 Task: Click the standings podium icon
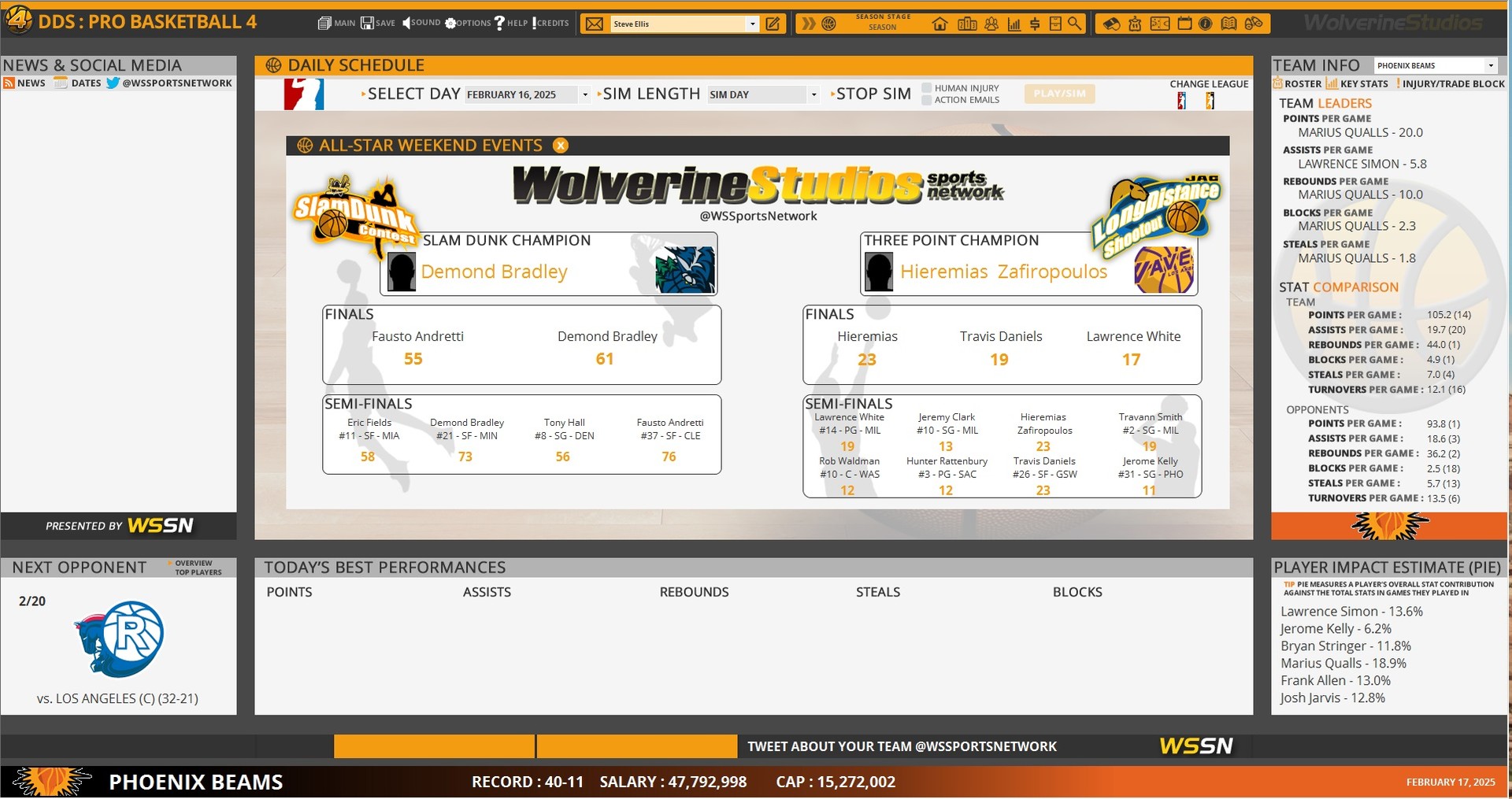click(x=967, y=24)
